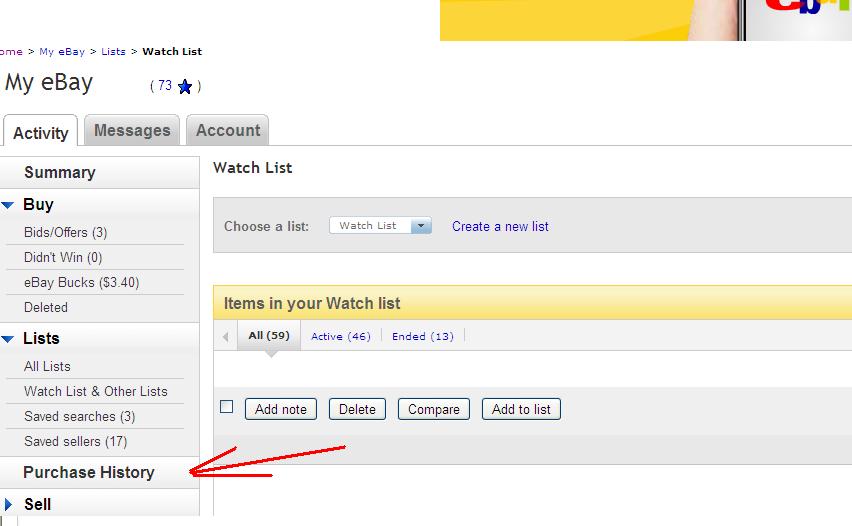Image resolution: width=852 pixels, height=526 pixels.
Task: Open Bids/Offers (3) in sidebar
Action: (x=65, y=233)
